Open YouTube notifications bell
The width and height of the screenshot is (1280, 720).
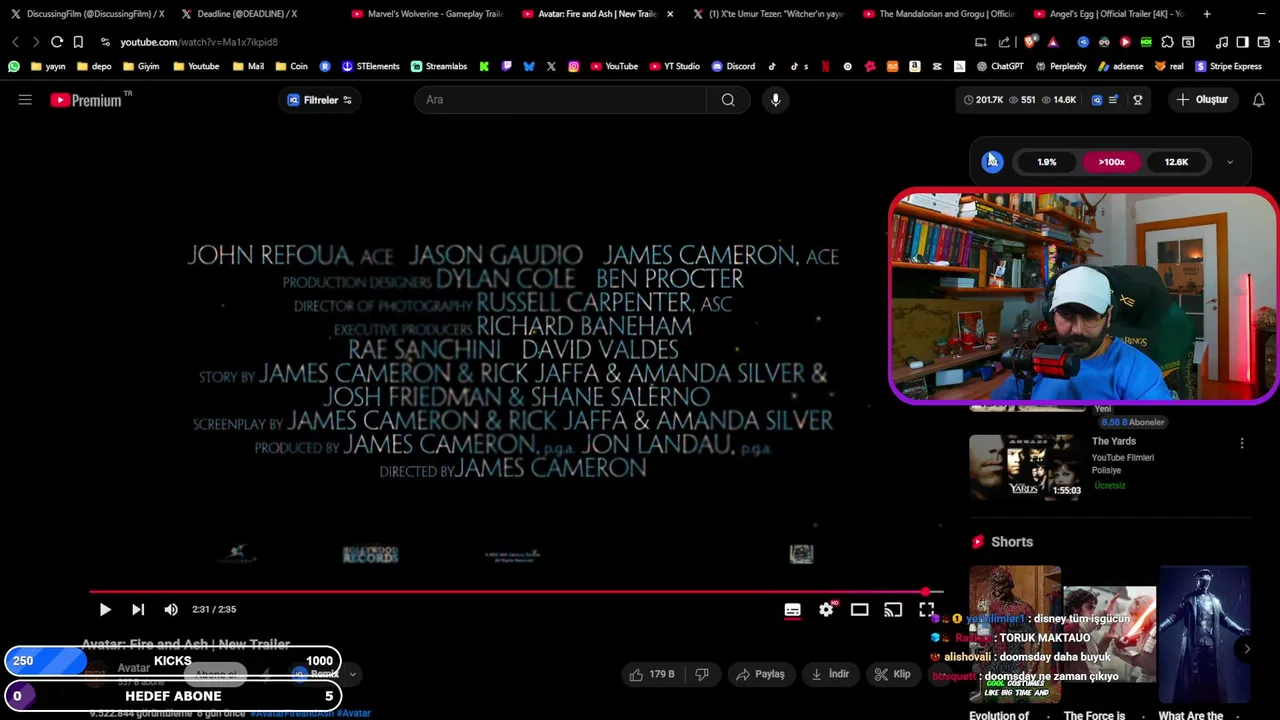(1258, 100)
